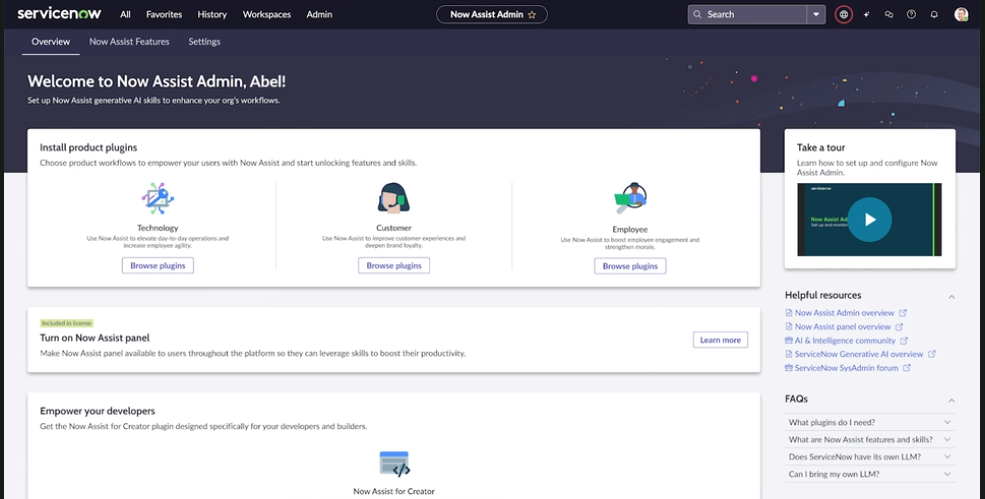Screen dimensions: 985x499
Task: Click the search magnifier icon
Action: pyautogui.click(x=697, y=14)
